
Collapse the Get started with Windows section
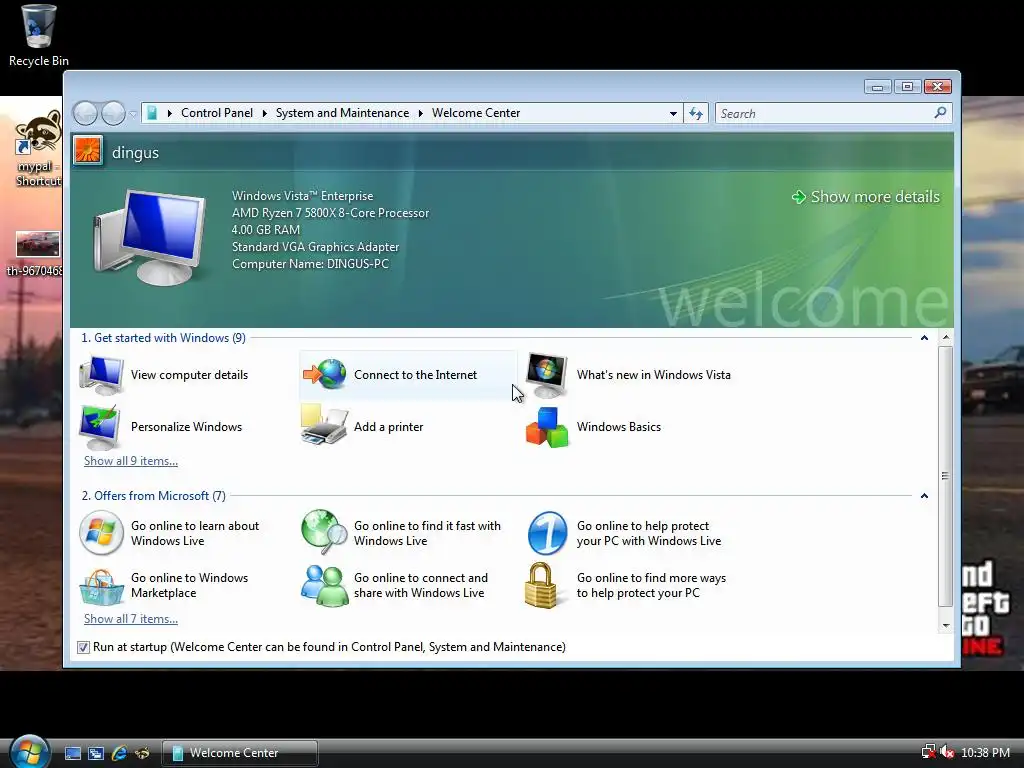(924, 338)
